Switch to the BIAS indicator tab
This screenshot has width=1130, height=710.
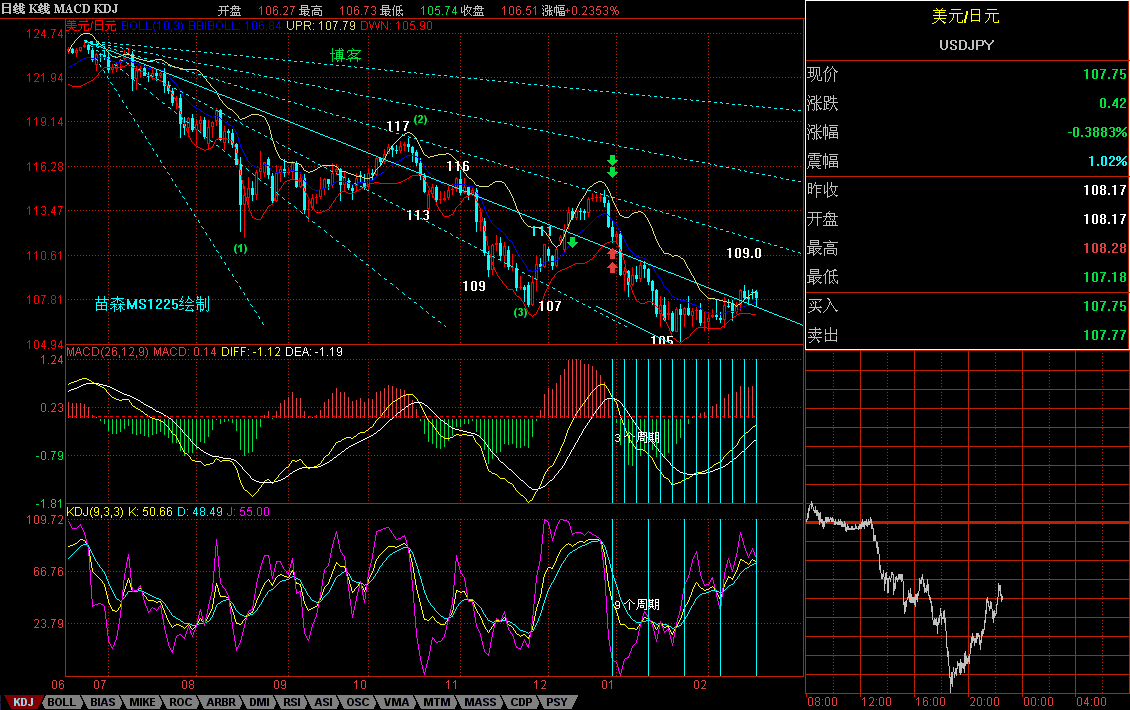[x=102, y=702]
